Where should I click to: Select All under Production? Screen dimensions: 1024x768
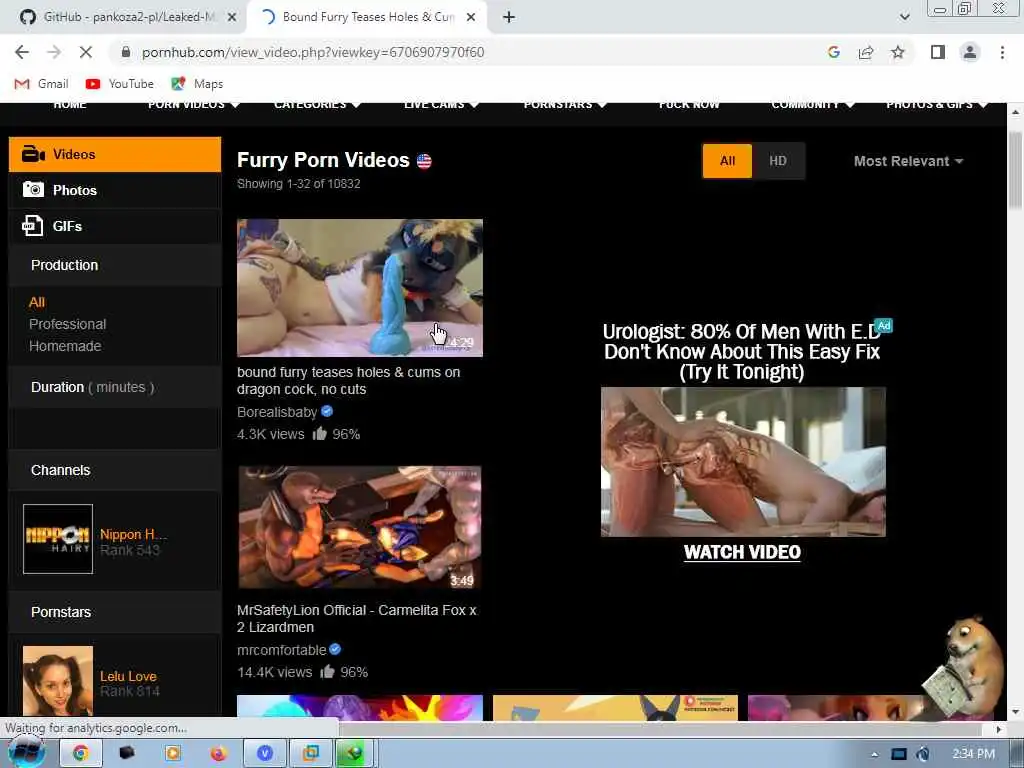click(37, 302)
